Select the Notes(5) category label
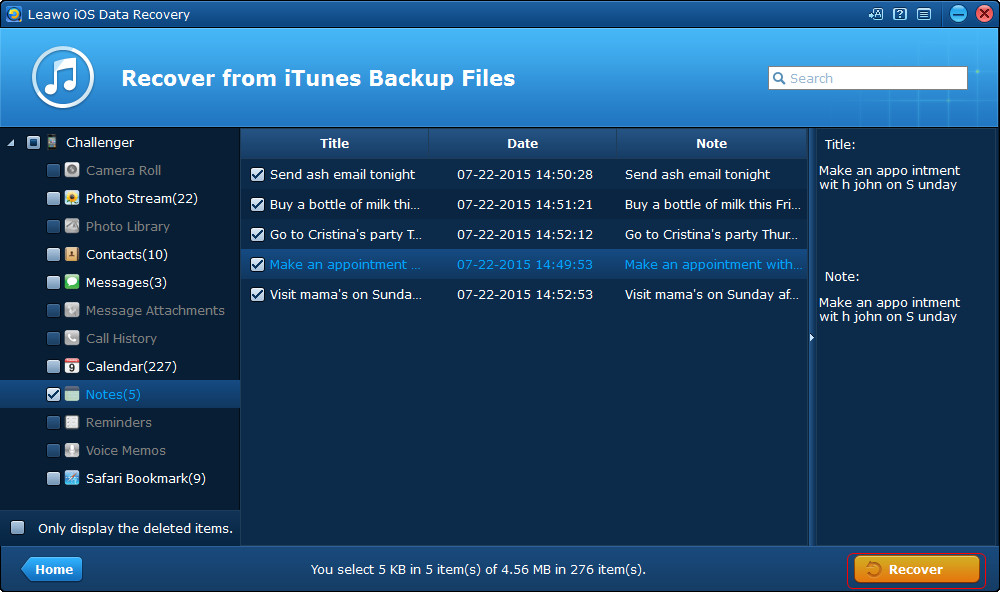This screenshot has width=1000, height=592. [113, 394]
